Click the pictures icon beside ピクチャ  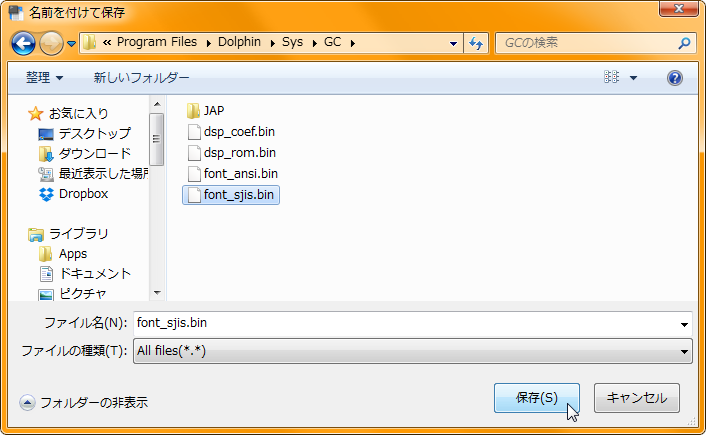coord(46,295)
